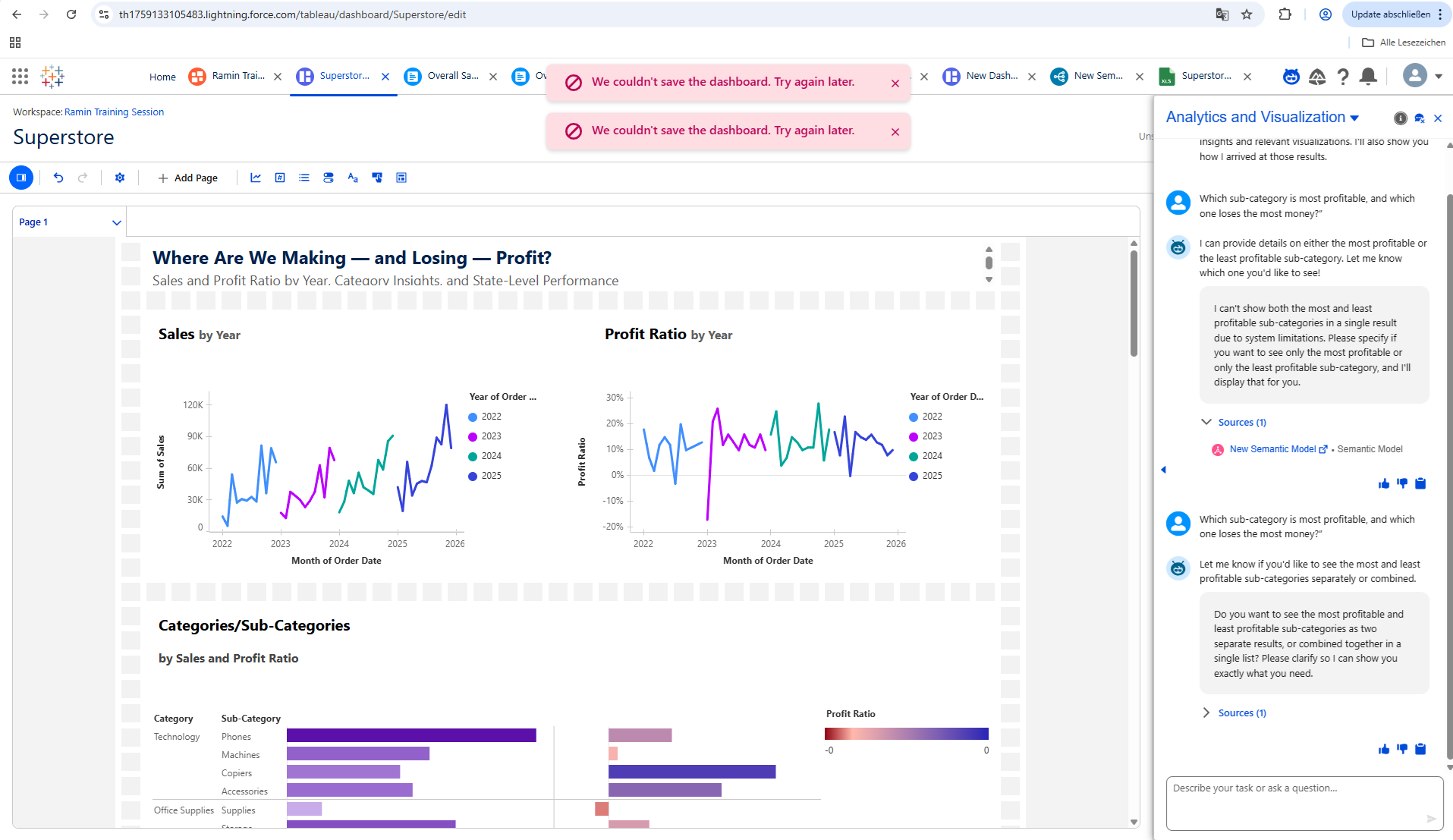
Task: Add a line chart visualization widget
Action: (x=256, y=178)
